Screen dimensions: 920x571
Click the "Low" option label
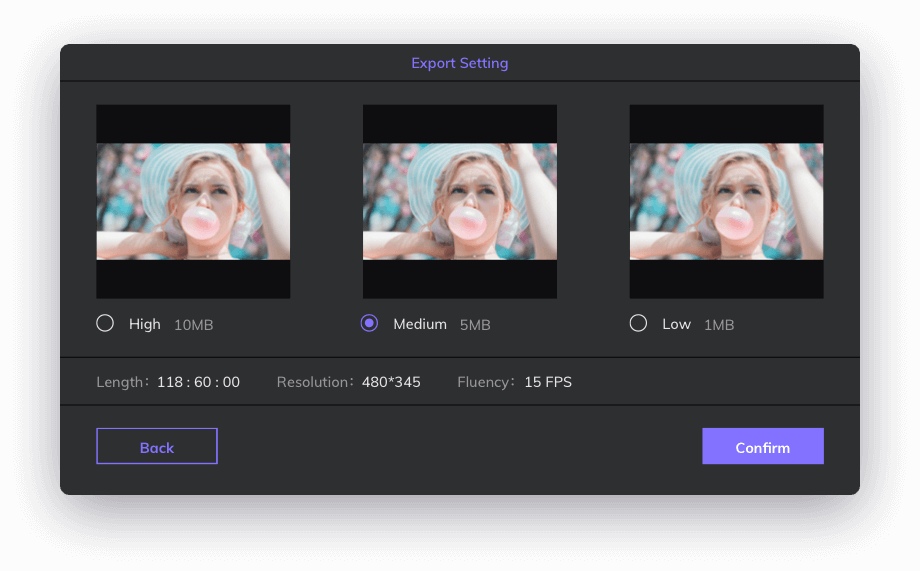tap(676, 324)
